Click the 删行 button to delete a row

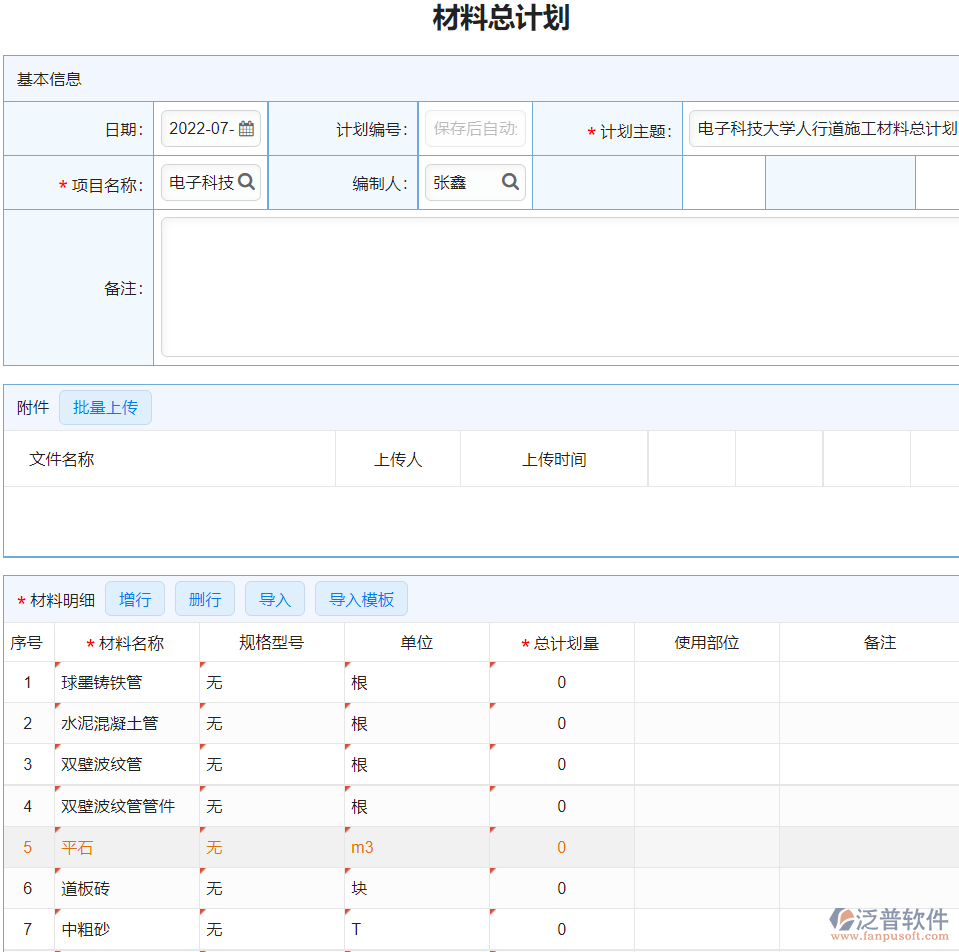[204, 598]
